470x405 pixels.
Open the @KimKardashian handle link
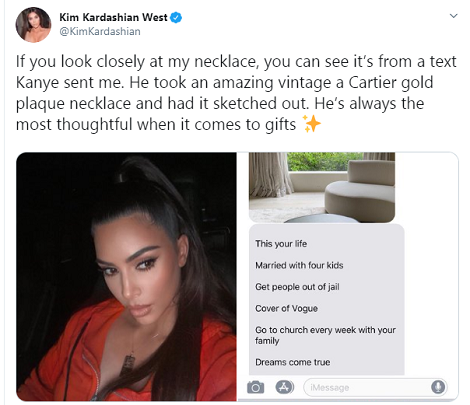[100, 32]
